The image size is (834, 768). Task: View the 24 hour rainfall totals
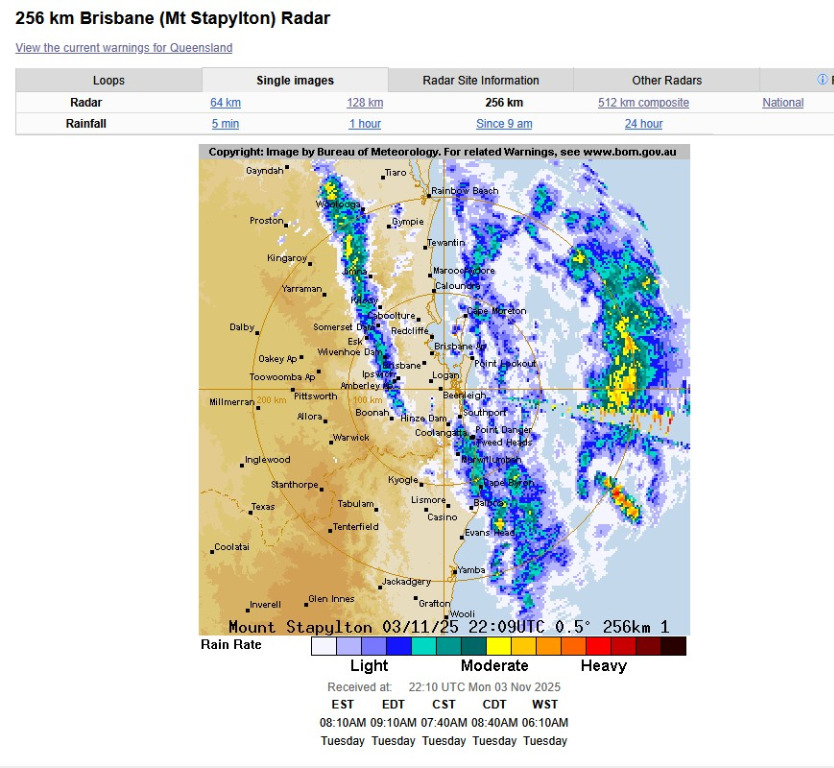[643, 123]
